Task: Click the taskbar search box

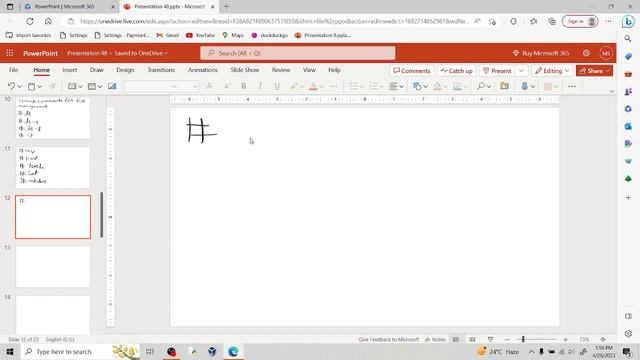Action: (80, 351)
